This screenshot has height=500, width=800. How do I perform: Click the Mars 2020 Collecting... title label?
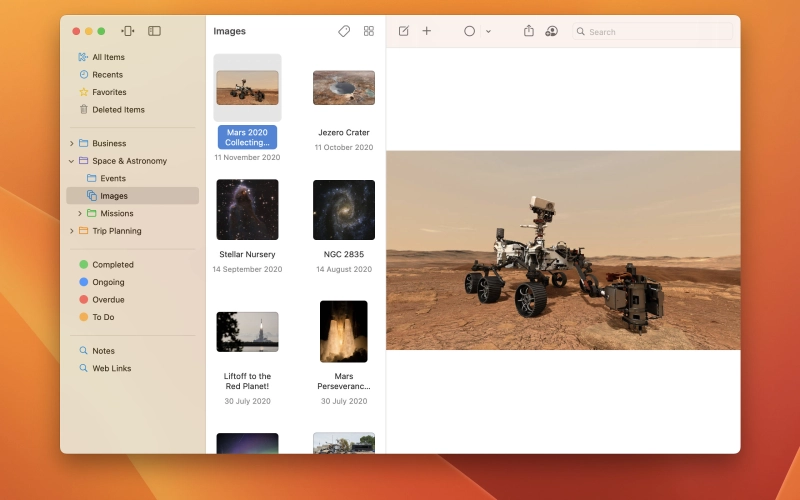247,137
